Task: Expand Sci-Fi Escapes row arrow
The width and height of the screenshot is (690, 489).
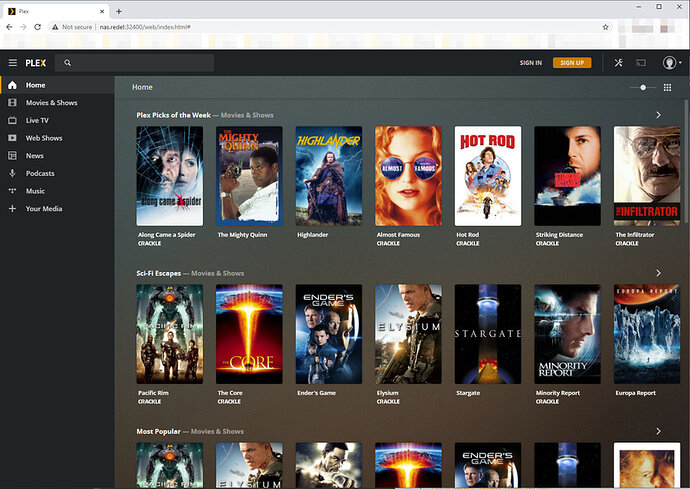Action: 658,273
